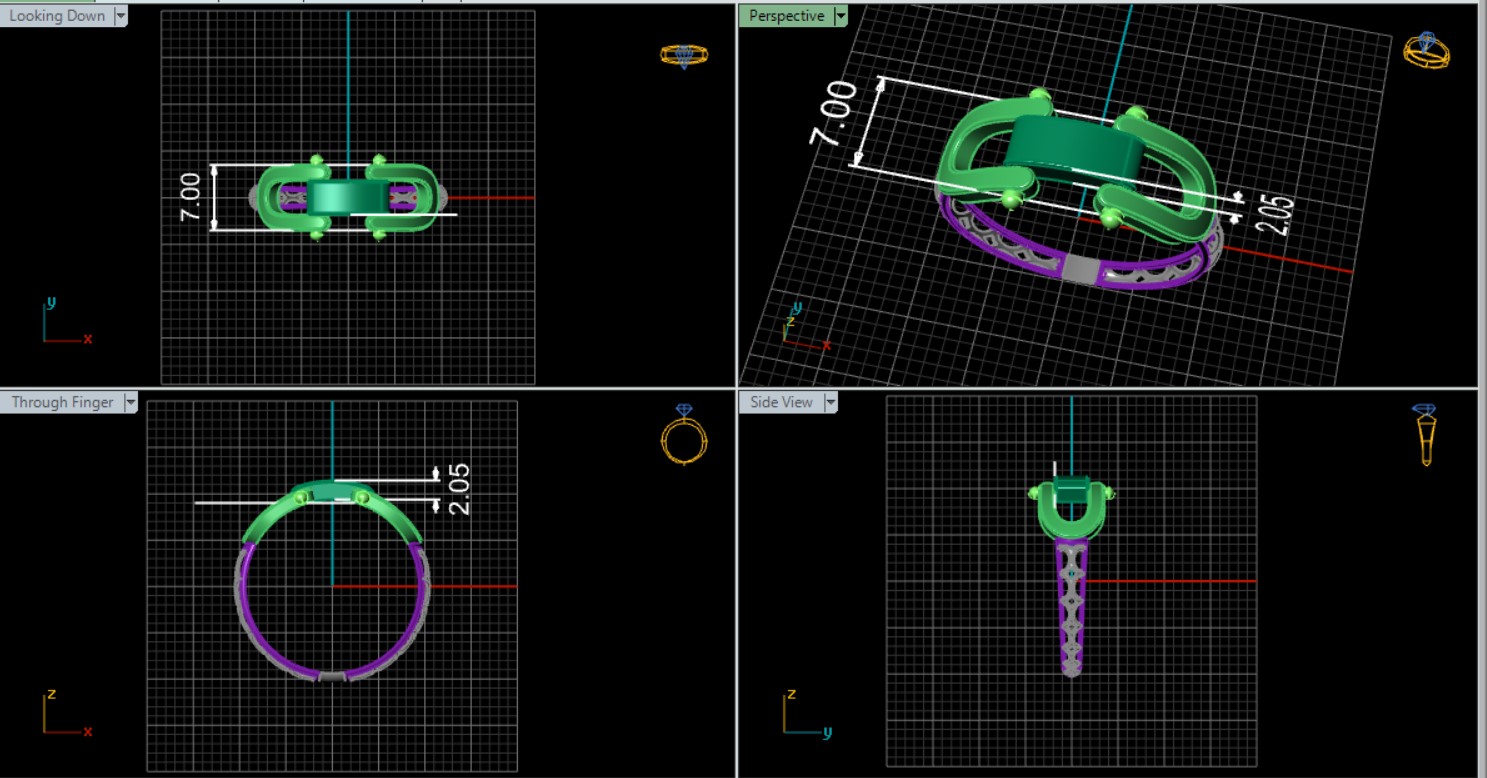Select the 2.05 dimension in Through Finger view
The image size is (1487, 778).
[459, 489]
